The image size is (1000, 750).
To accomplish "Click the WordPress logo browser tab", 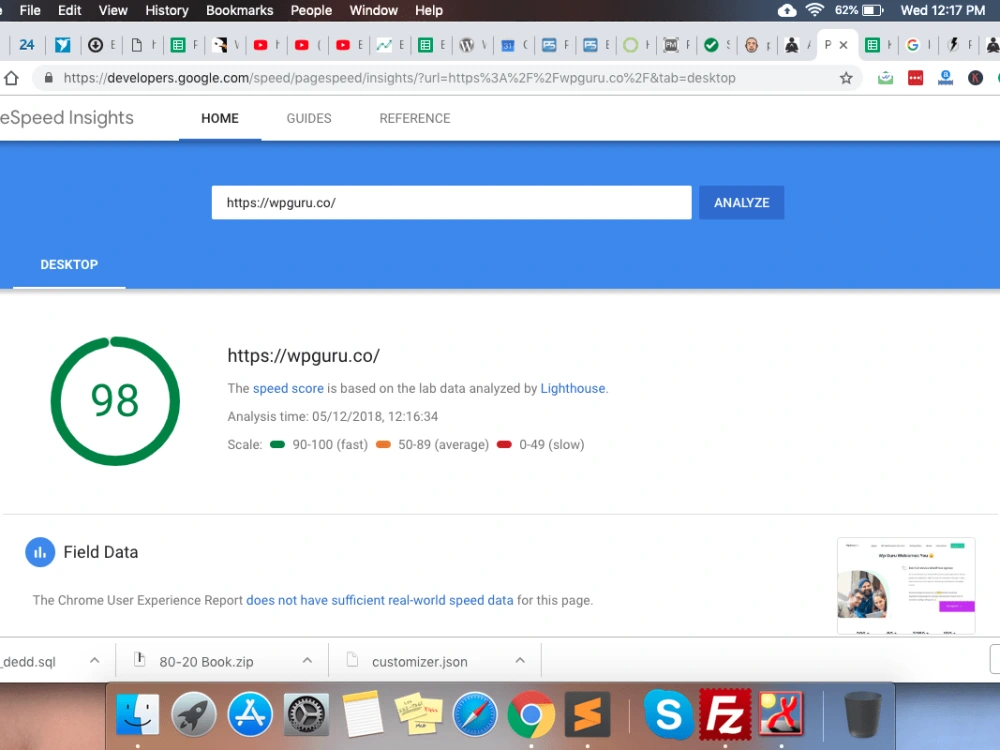I will (467, 45).
